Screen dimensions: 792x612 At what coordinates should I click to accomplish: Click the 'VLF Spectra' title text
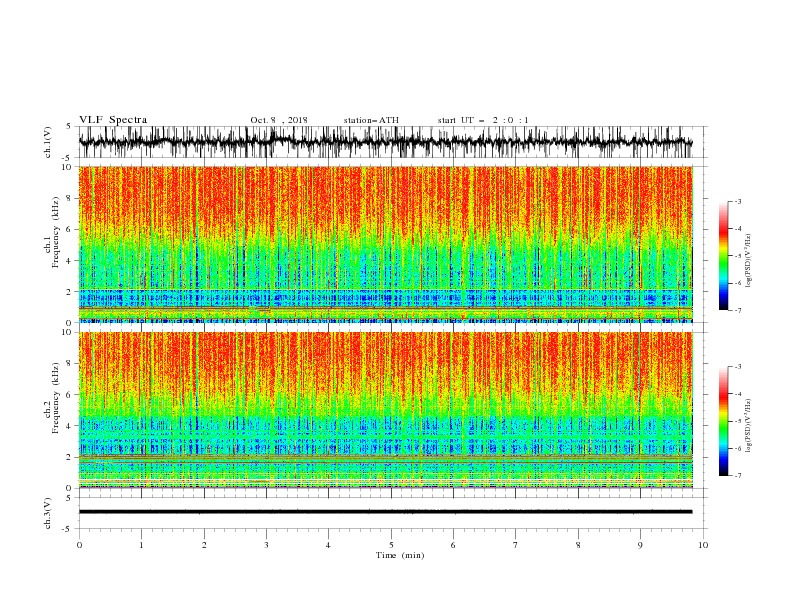pos(113,120)
